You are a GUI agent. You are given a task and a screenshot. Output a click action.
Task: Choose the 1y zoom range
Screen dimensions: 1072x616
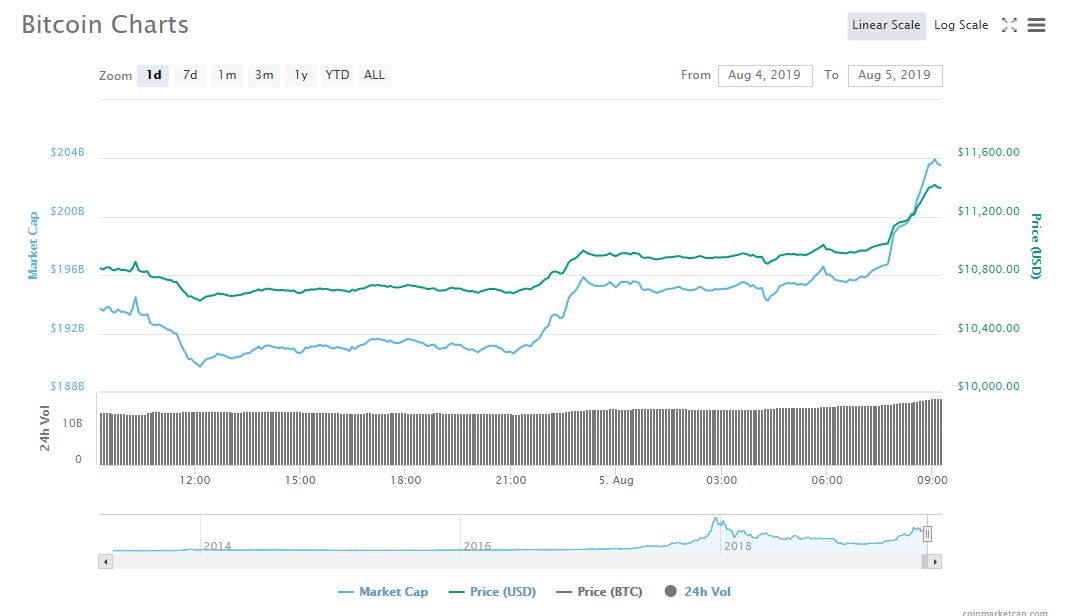pos(300,75)
